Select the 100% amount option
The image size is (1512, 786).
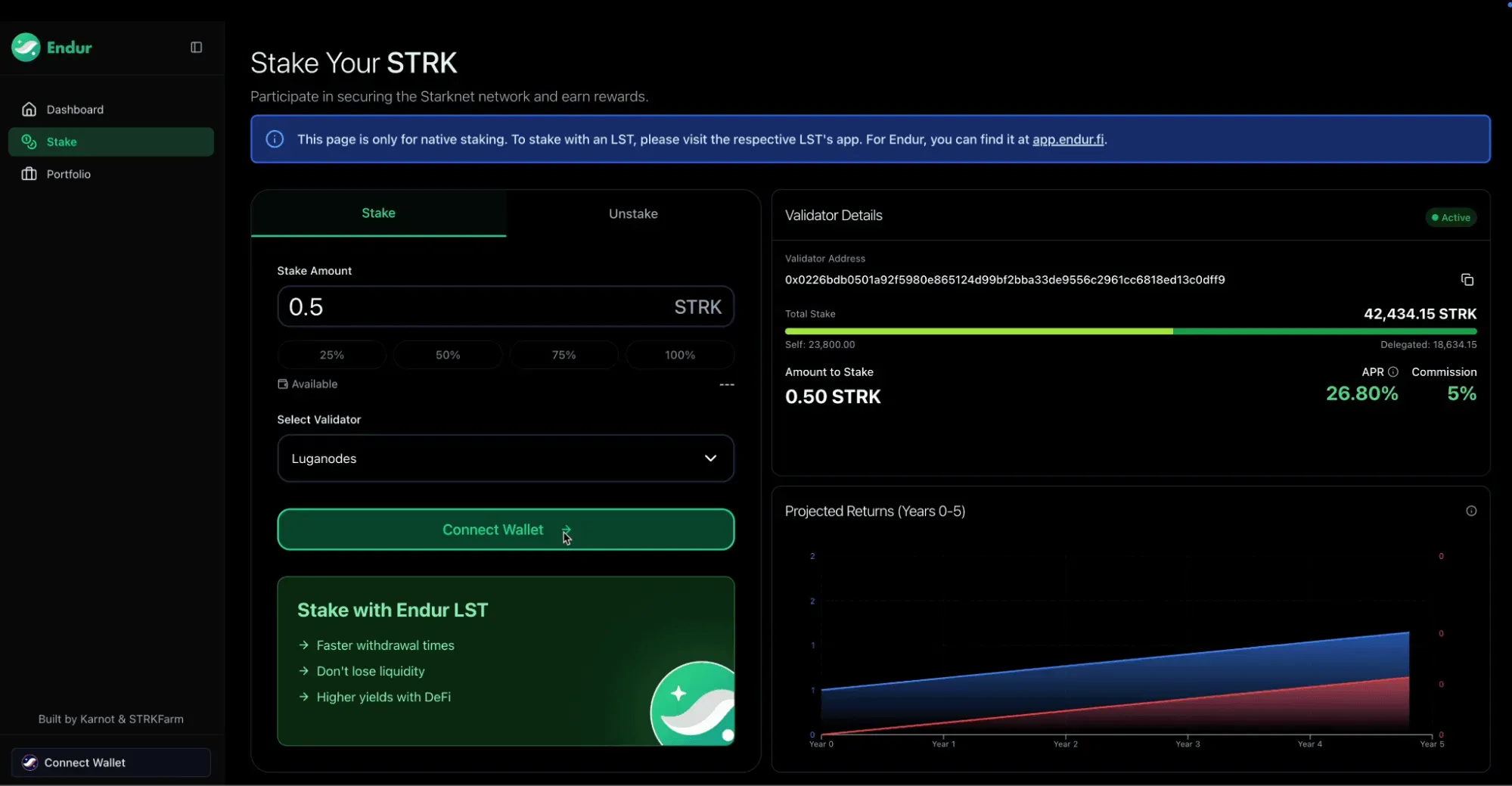(680, 355)
